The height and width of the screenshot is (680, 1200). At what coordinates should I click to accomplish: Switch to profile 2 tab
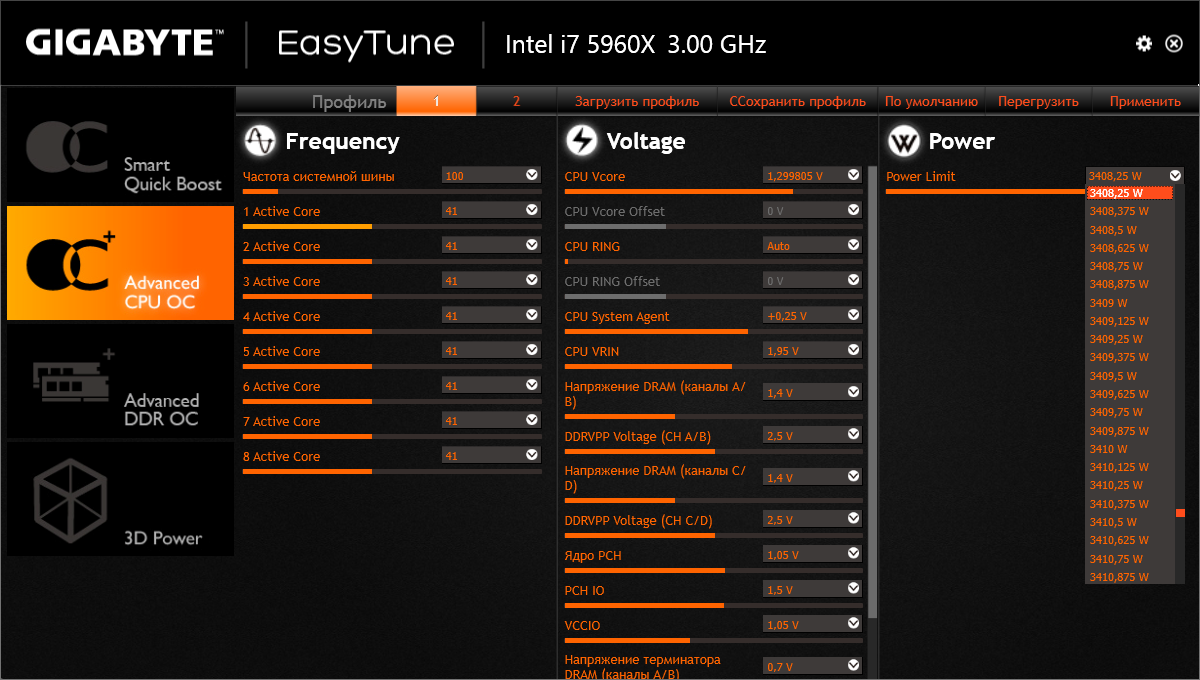coord(516,101)
